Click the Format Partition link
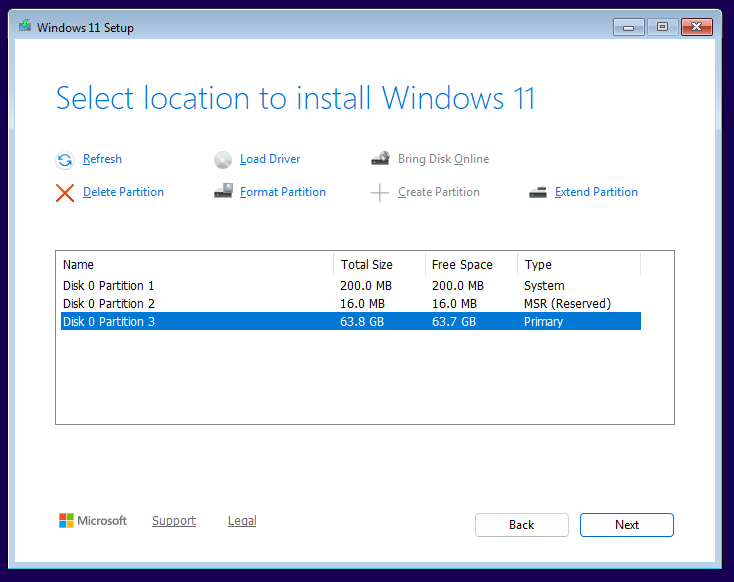This screenshot has width=734, height=582. (x=283, y=192)
